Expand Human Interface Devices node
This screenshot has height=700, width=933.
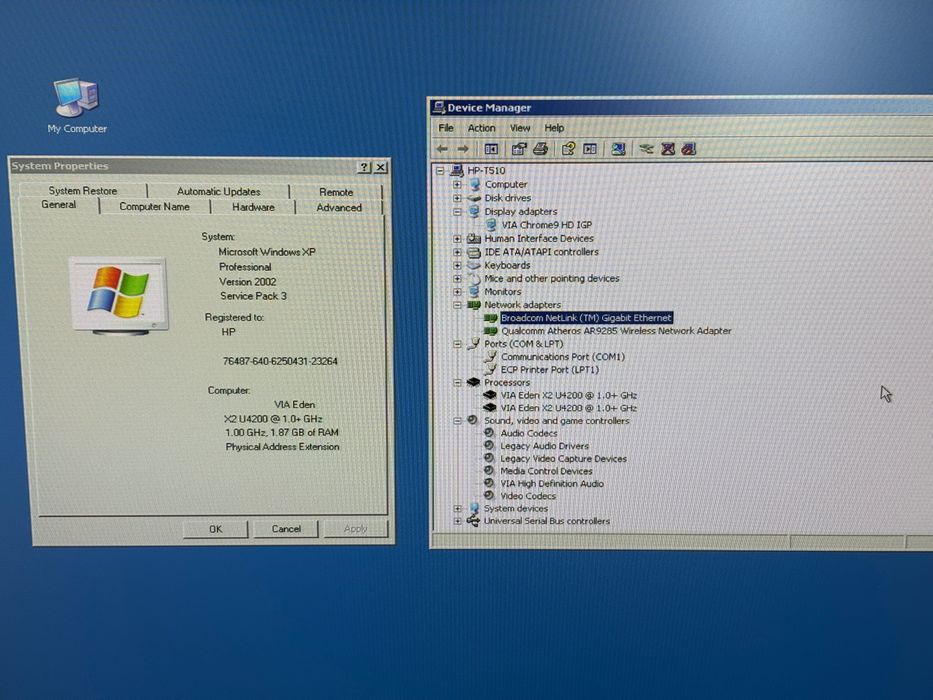(x=457, y=239)
